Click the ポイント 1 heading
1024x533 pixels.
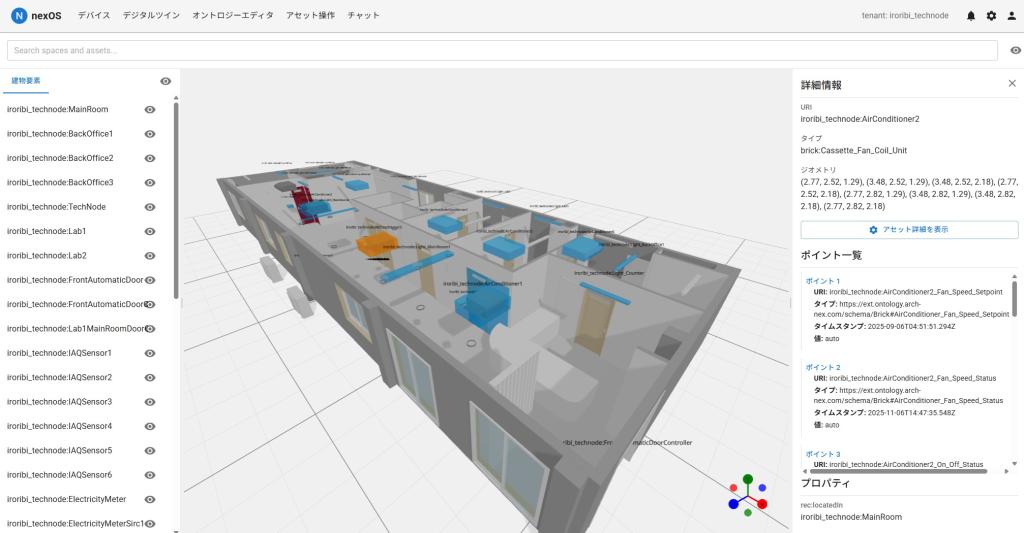point(823,282)
